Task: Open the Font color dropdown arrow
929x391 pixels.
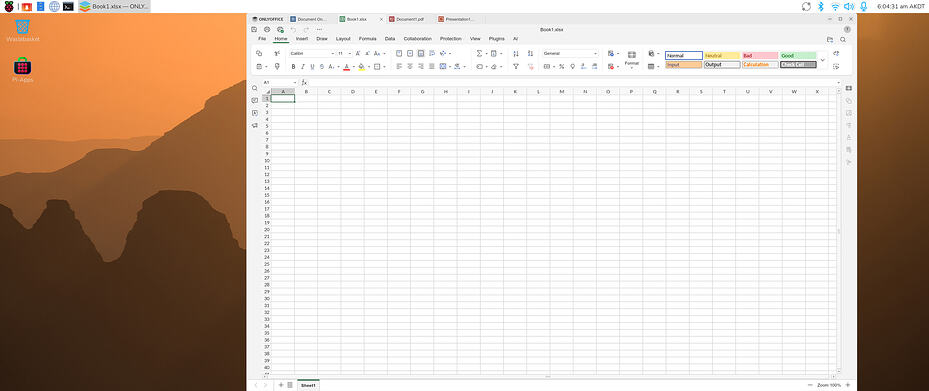Action: coord(354,66)
